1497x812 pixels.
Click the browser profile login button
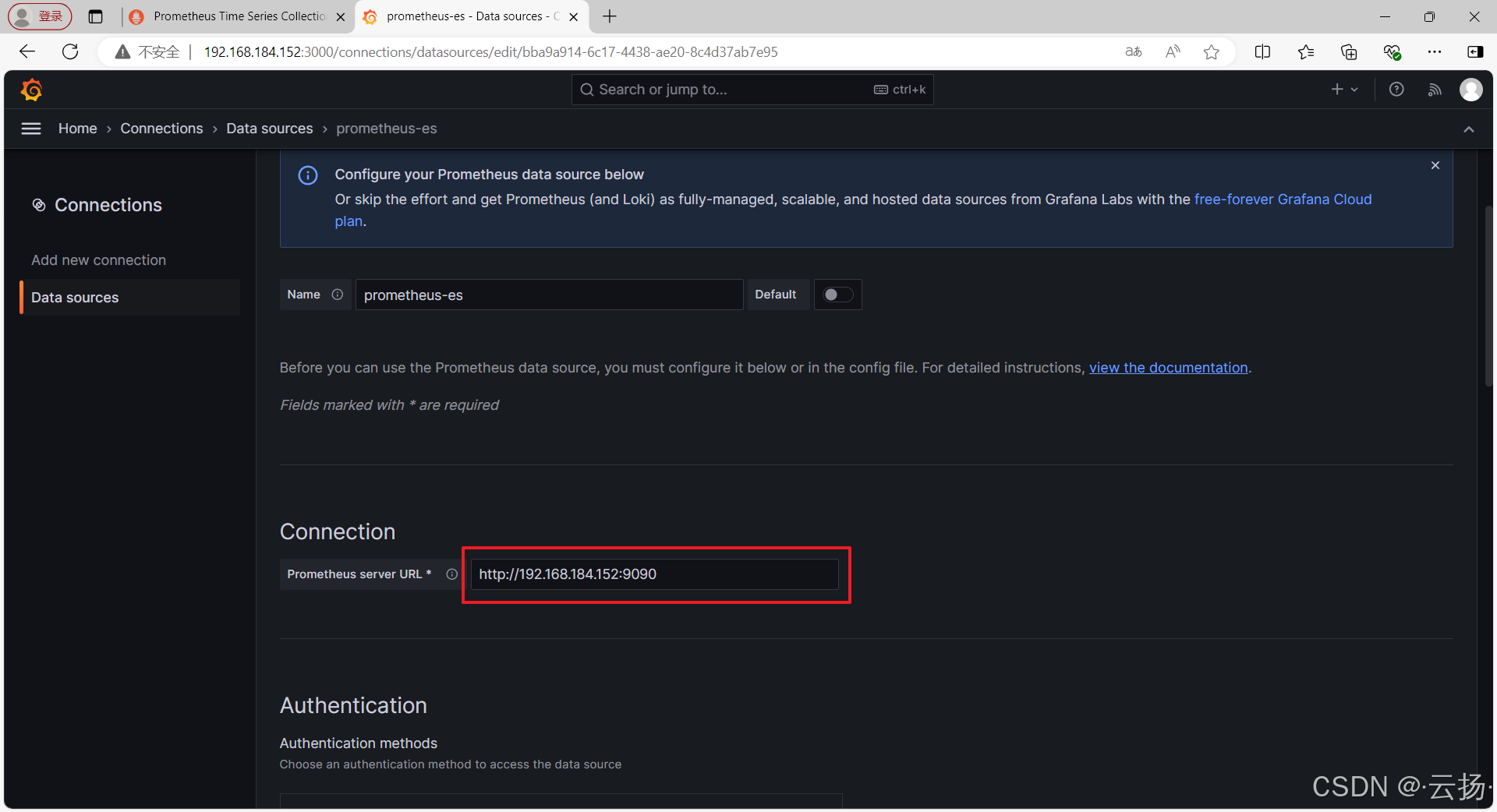tap(40, 16)
